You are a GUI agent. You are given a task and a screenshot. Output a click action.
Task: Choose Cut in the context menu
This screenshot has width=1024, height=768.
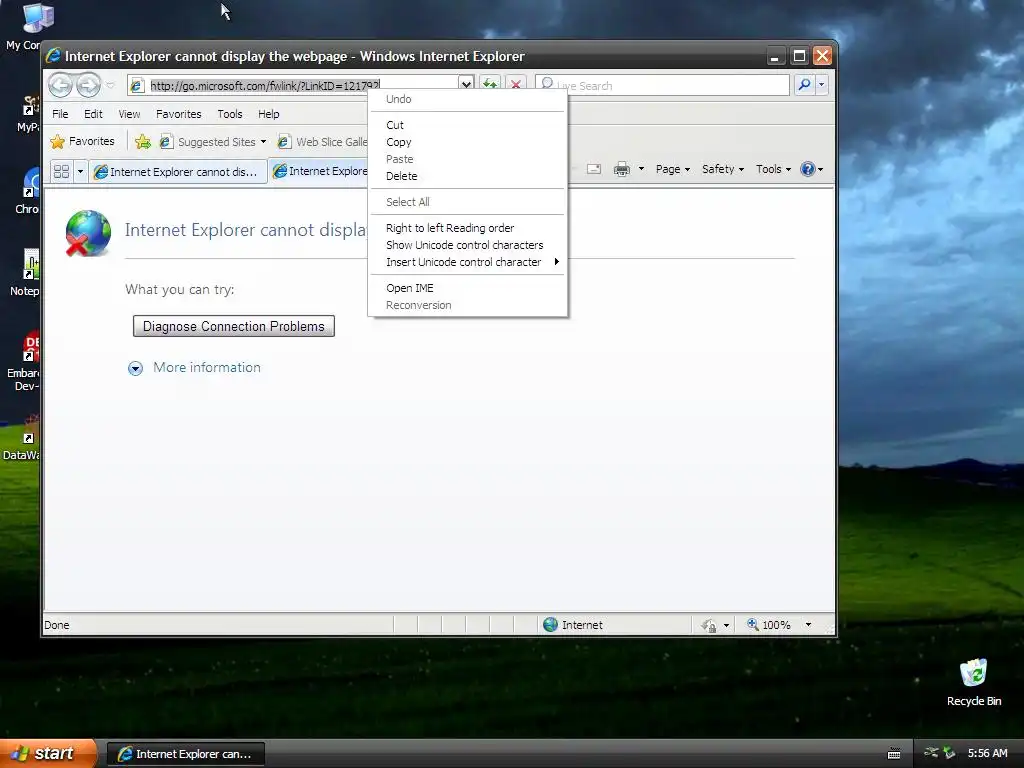(468, 125)
